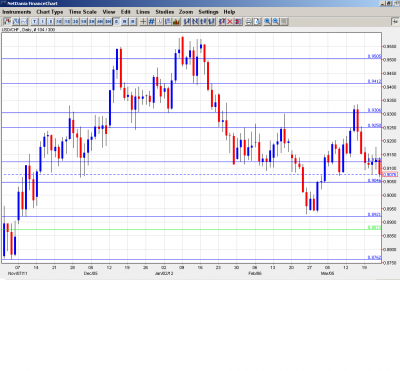Screen dimensions: 400x371
Task: Open the Studies menu
Action: tap(165, 12)
